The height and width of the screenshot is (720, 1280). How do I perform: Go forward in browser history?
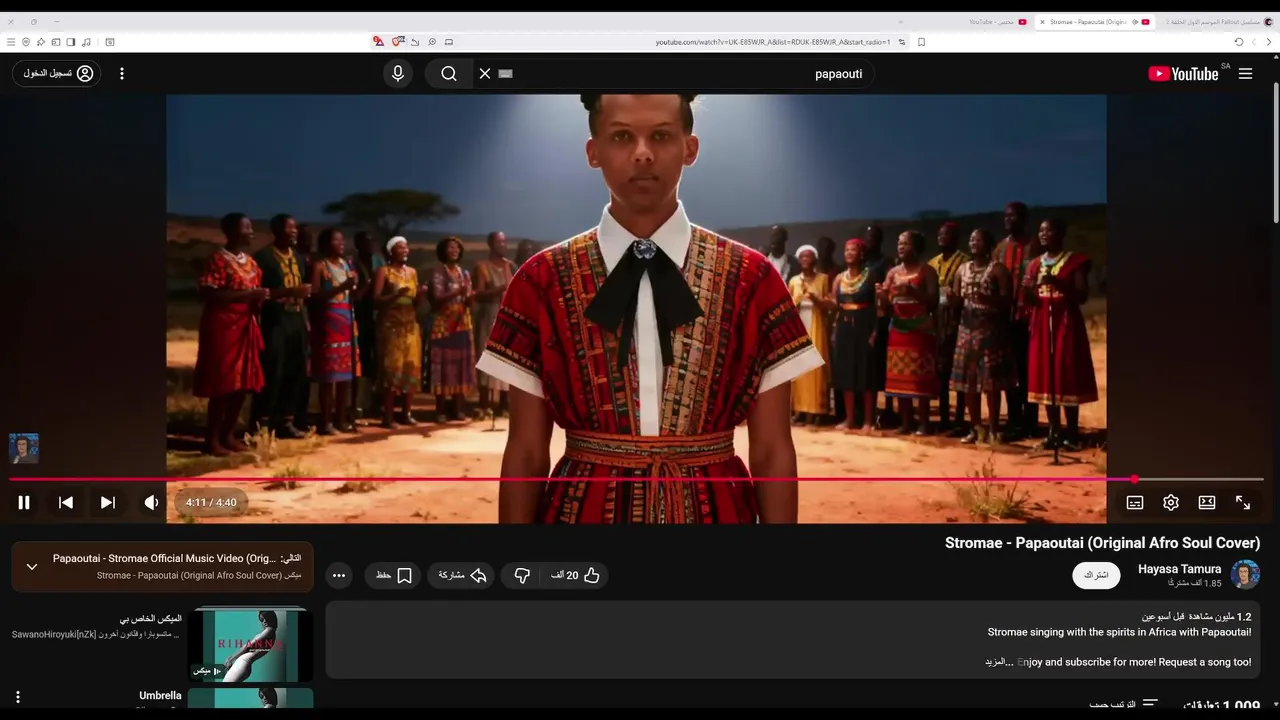pos(1254,42)
